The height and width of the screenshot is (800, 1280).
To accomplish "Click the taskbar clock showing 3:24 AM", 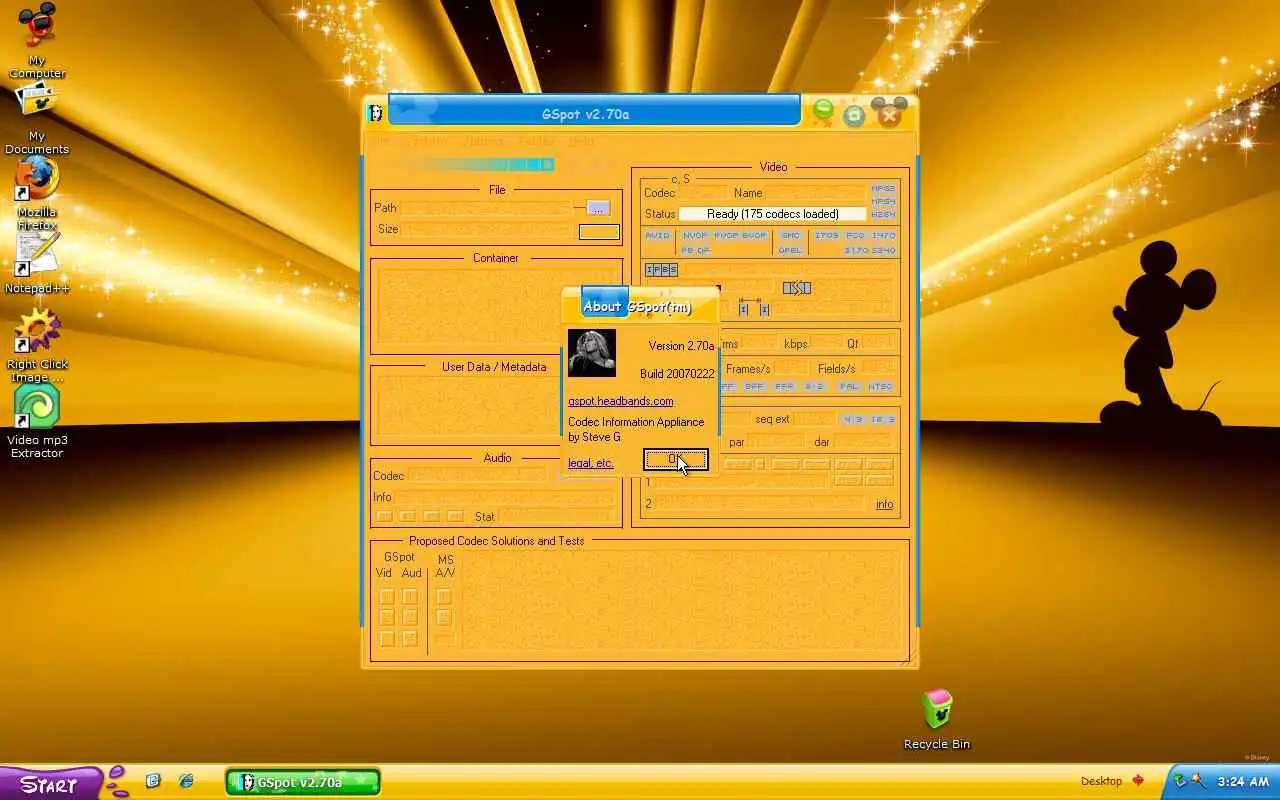I will click(1244, 781).
